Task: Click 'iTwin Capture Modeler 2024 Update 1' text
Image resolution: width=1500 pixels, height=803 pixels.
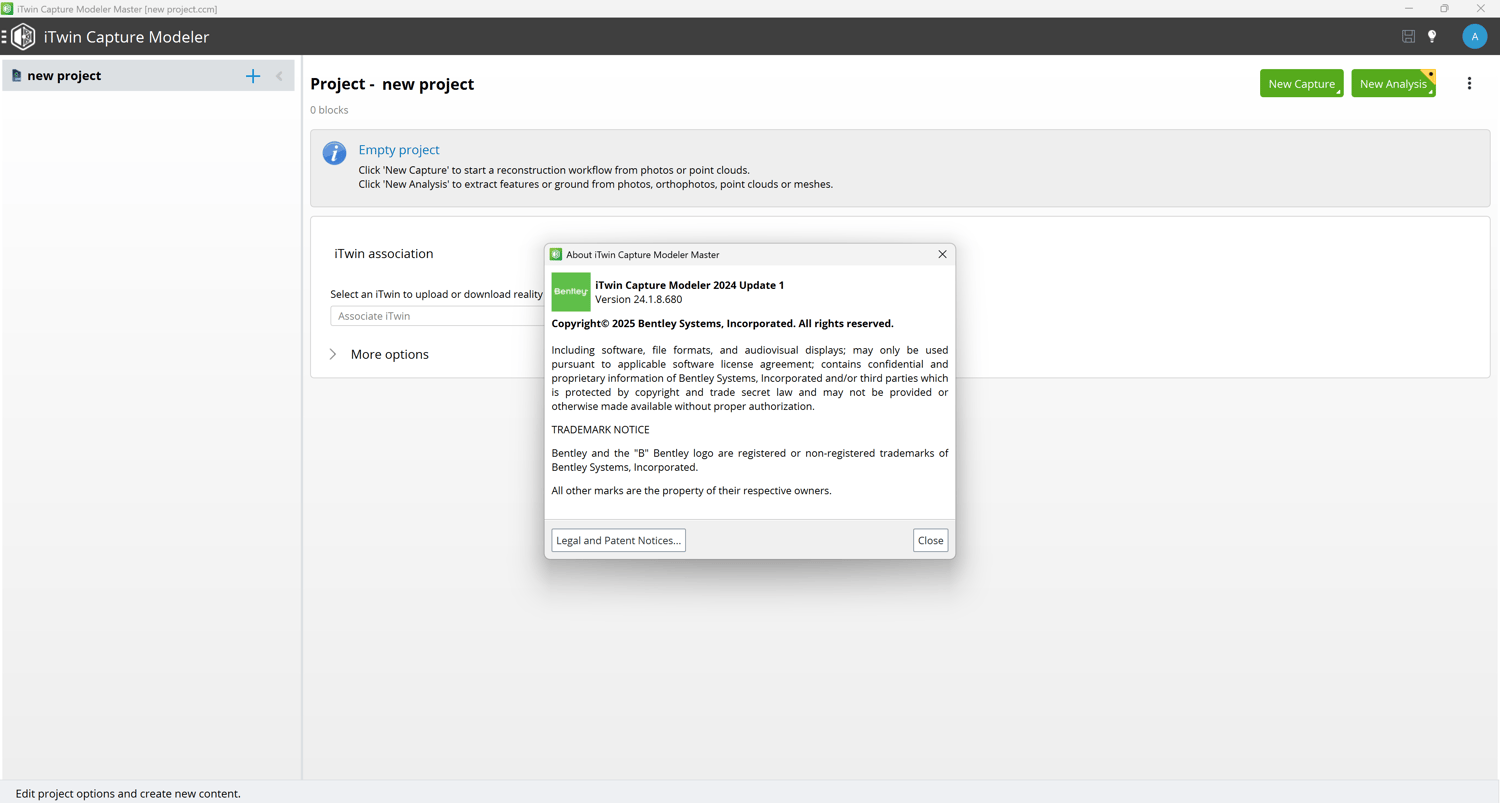Action: coord(689,285)
